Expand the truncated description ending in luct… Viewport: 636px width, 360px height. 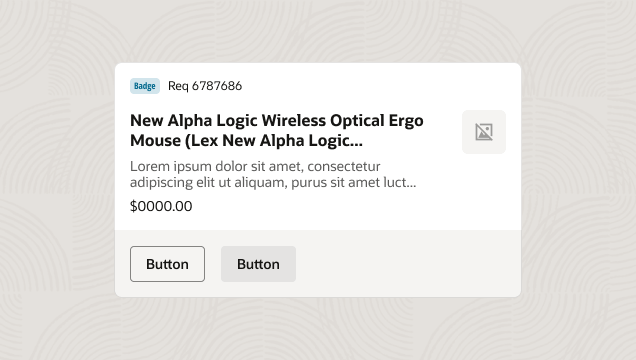coord(409,182)
